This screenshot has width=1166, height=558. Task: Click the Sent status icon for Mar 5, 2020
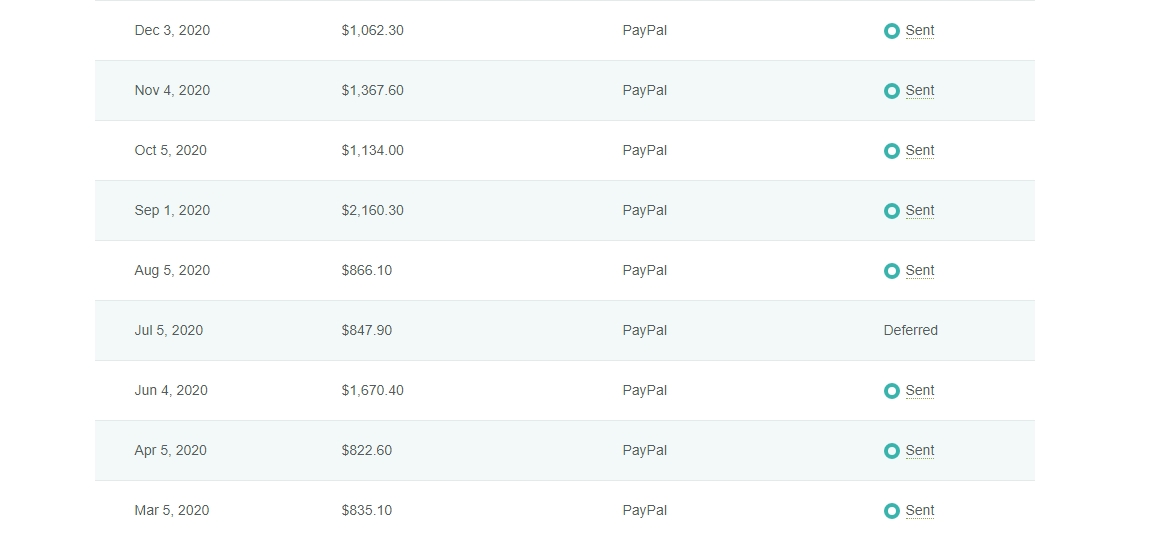click(892, 511)
